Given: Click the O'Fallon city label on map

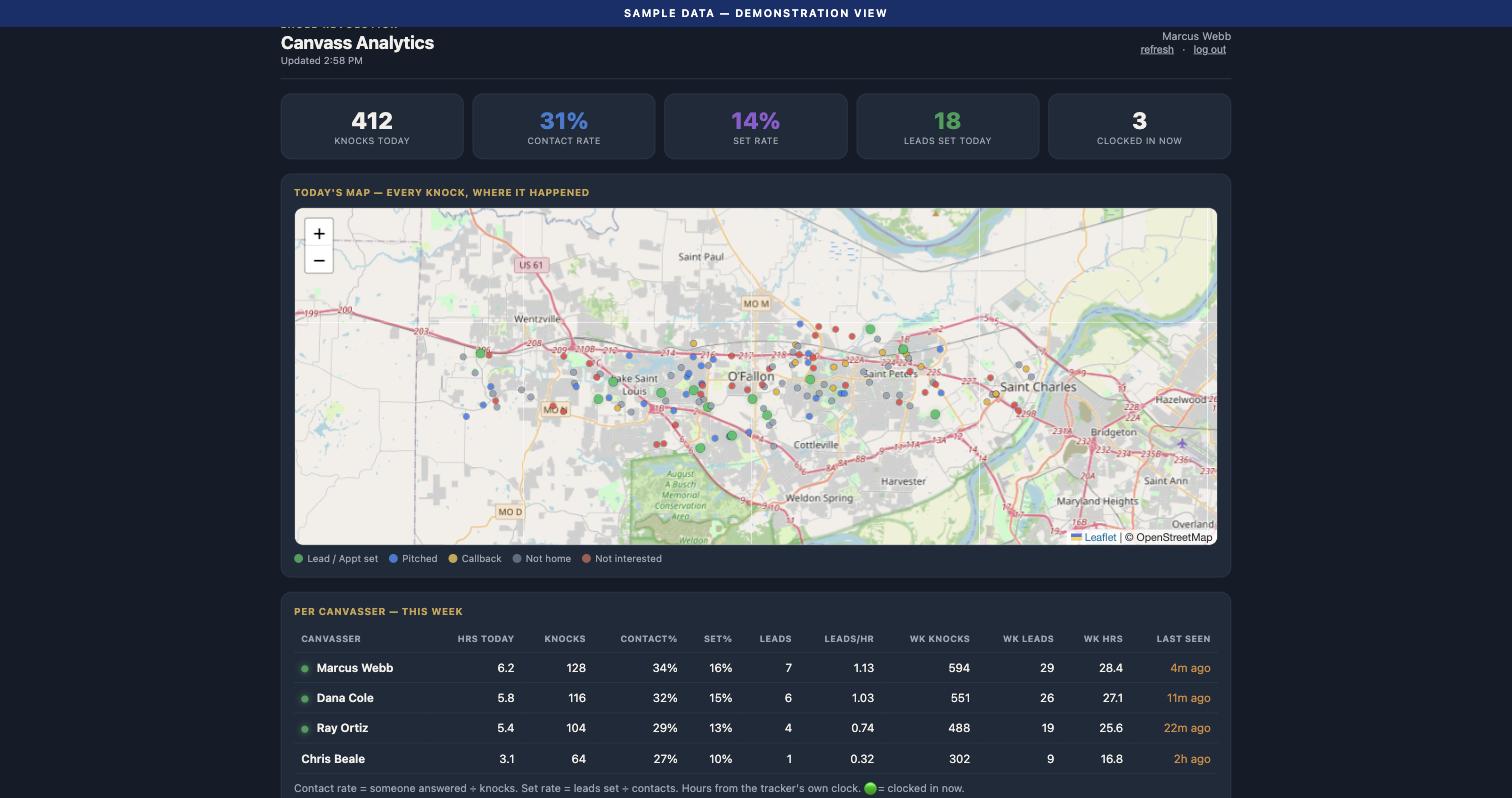Looking at the screenshot, I should click(x=750, y=377).
